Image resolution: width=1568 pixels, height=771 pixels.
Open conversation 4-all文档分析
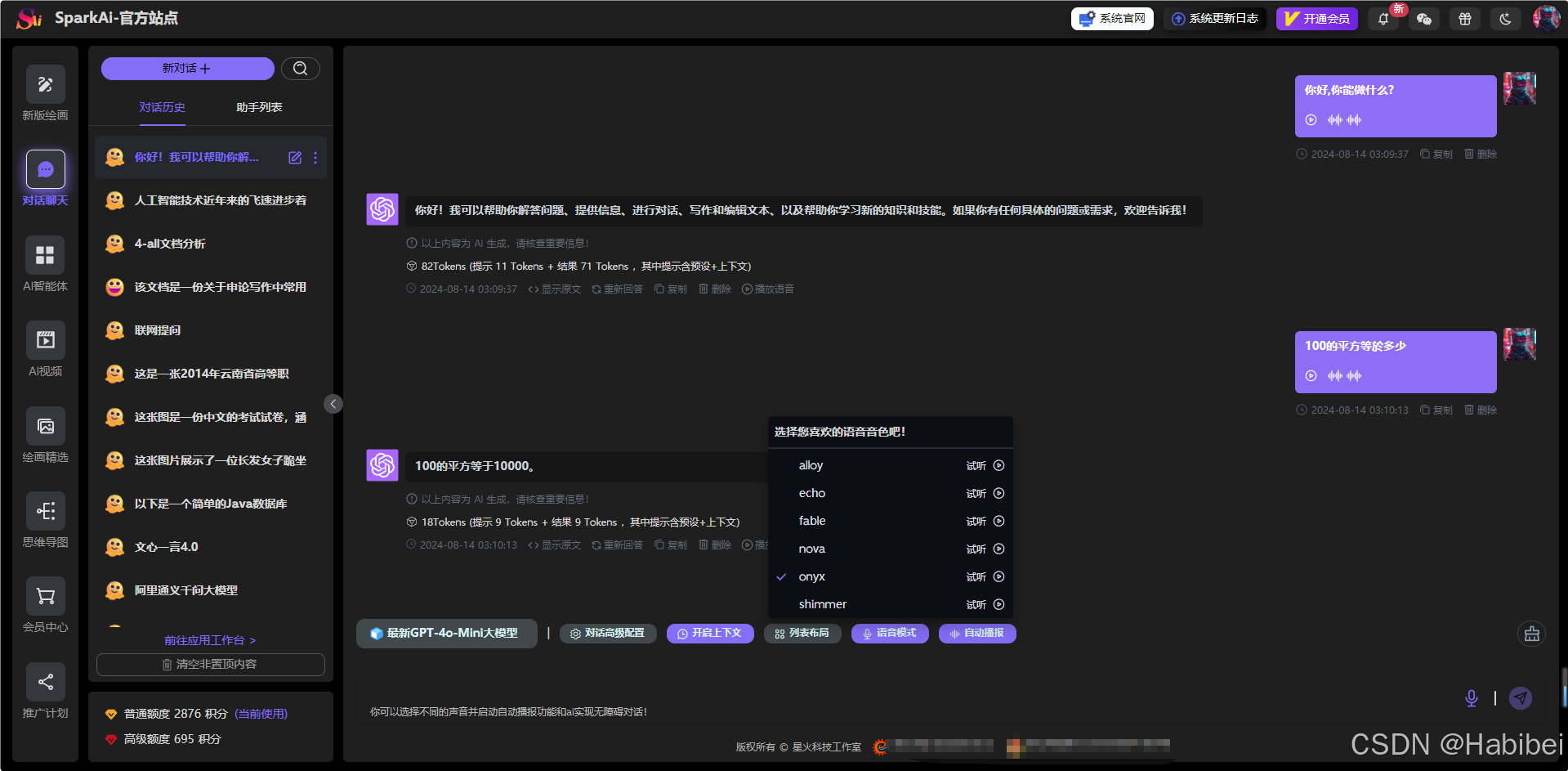[211, 244]
